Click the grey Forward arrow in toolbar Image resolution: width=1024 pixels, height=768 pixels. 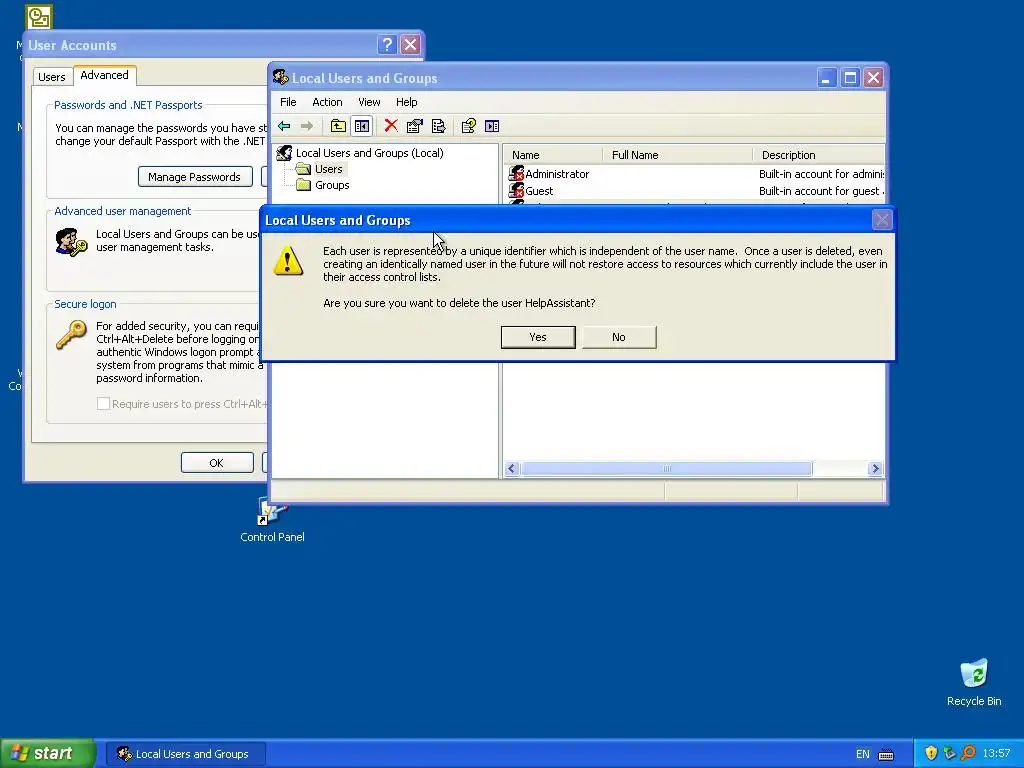306,126
